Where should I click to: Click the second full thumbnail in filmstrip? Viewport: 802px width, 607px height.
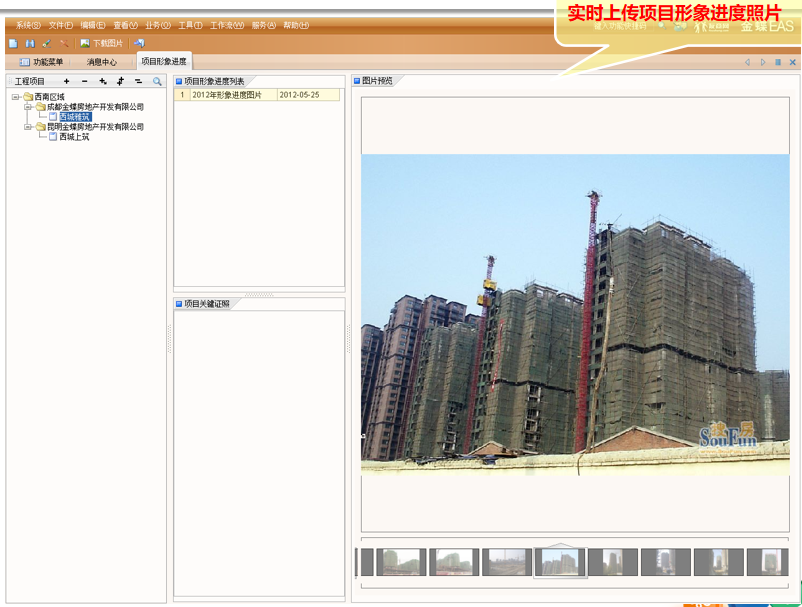[x=454, y=562]
